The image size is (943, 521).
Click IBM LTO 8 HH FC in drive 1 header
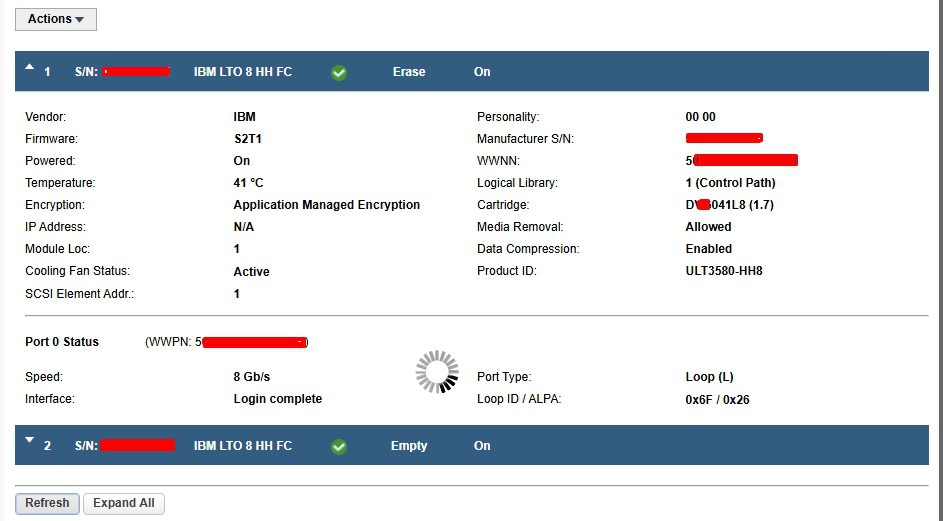coord(243,72)
